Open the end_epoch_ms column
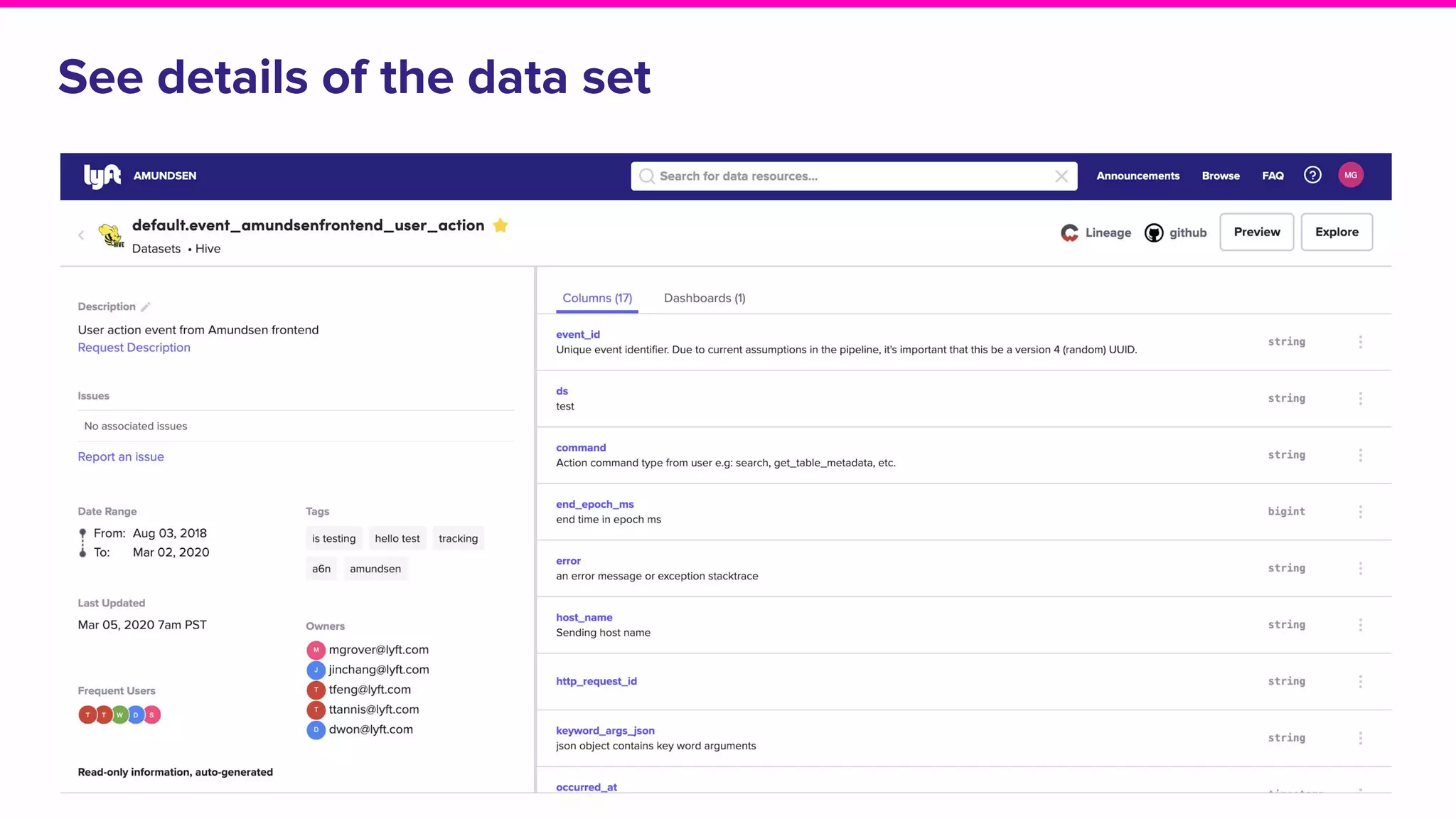The image size is (1456, 819). [x=595, y=504]
